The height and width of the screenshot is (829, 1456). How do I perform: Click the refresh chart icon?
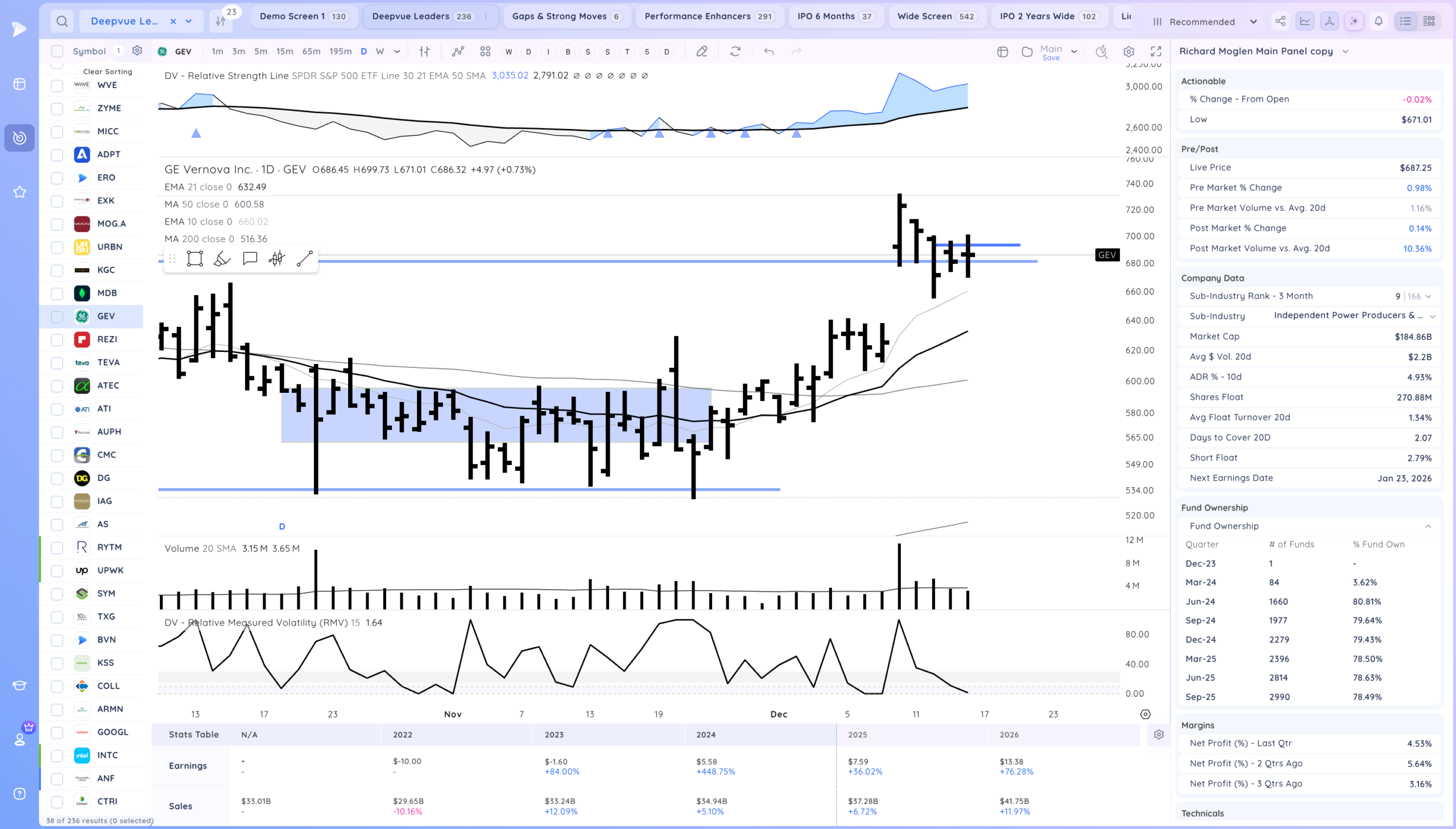pyautogui.click(x=735, y=51)
